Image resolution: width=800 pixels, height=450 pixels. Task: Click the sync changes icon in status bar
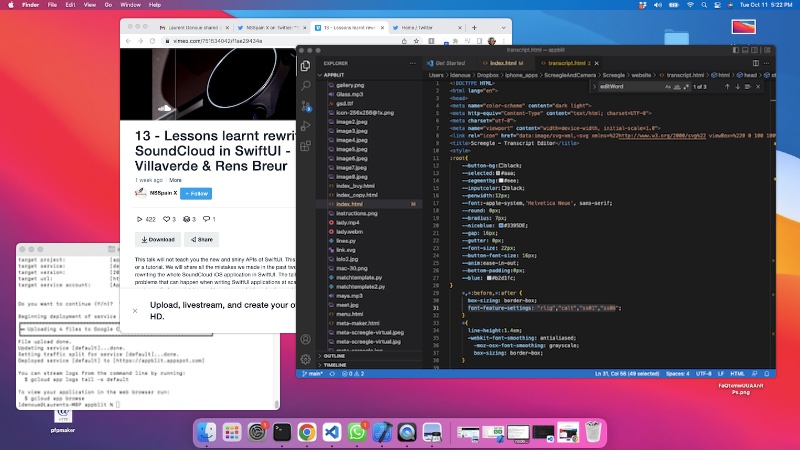(x=332, y=374)
